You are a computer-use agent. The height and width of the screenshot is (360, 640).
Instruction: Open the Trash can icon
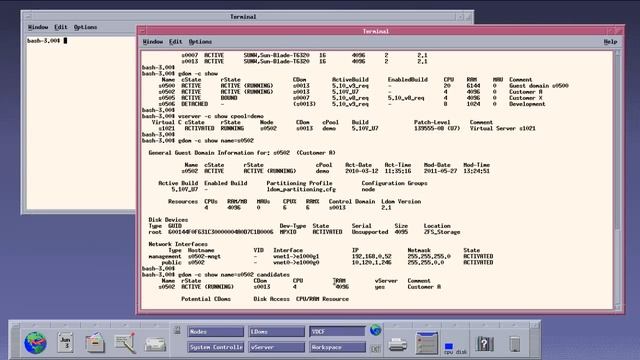[515, 344]
